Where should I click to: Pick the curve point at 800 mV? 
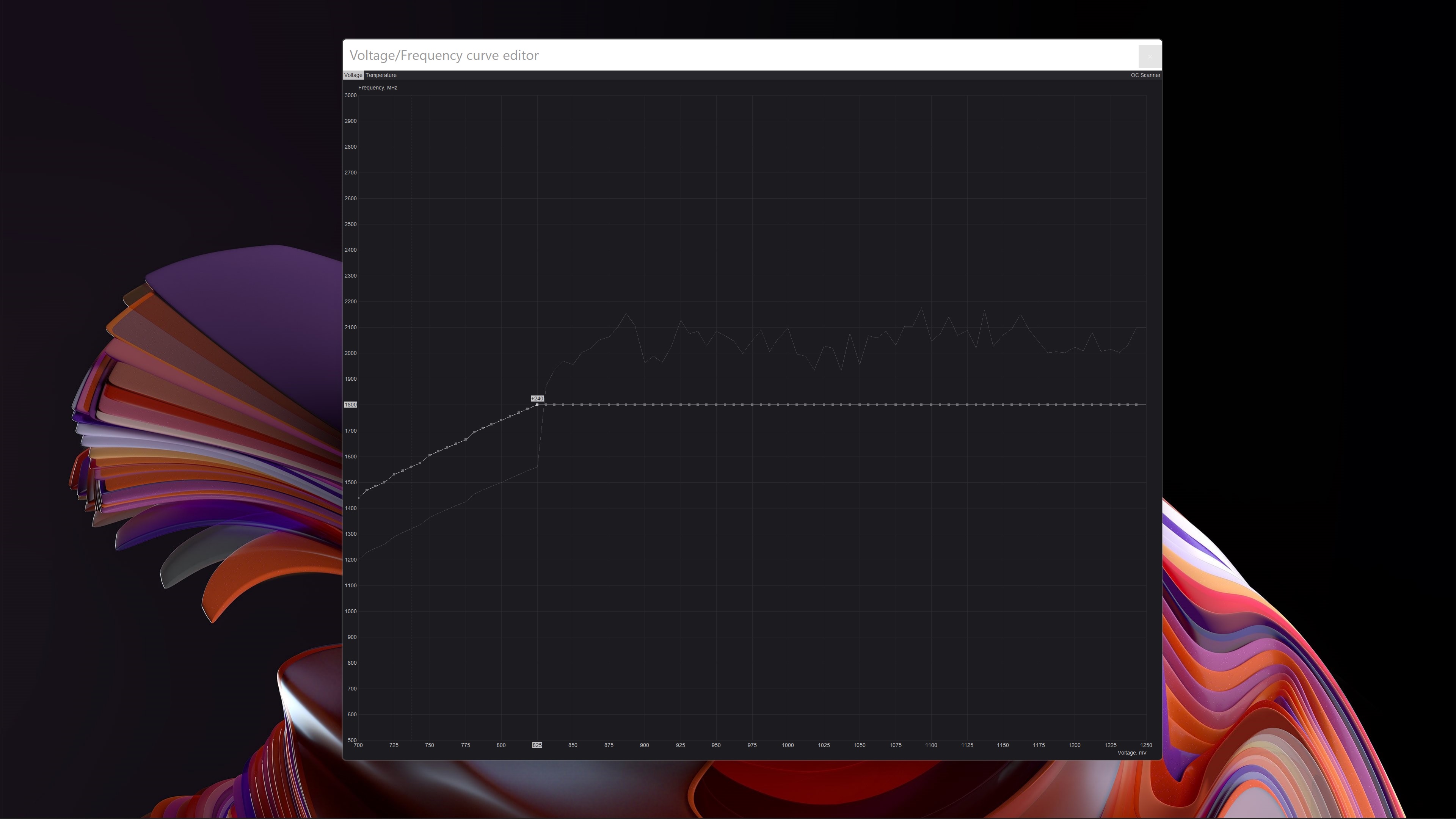pos(501,420)
